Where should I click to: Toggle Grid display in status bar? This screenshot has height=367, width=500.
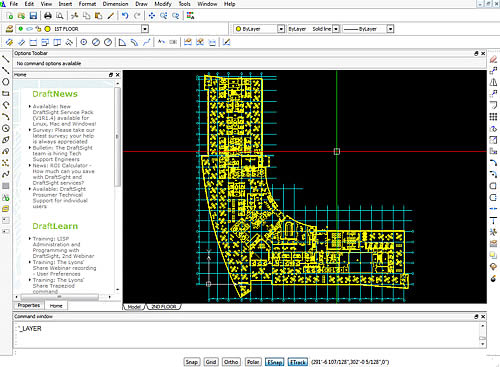(x=211, y=362)
